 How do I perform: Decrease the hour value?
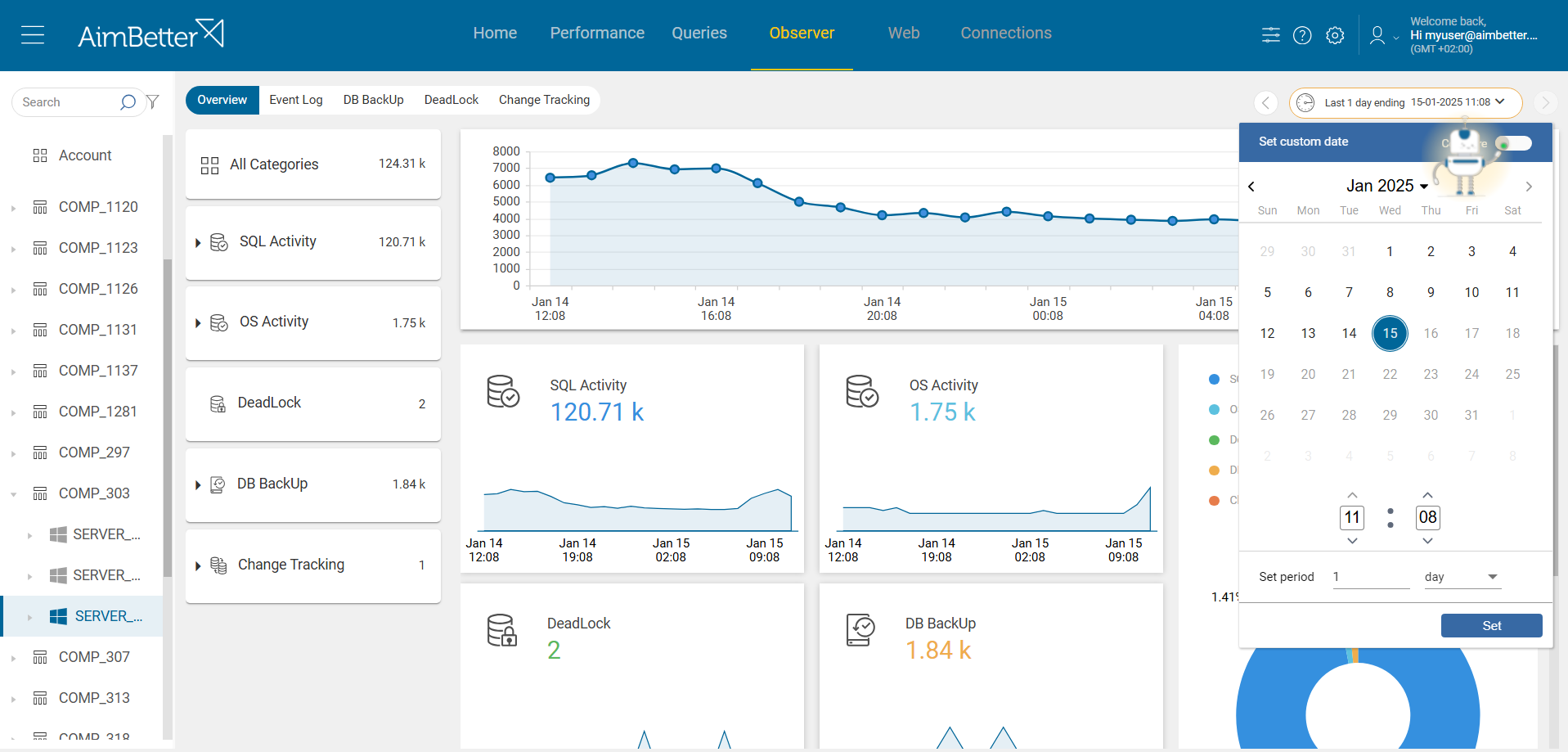click(x=1353, y=541)
